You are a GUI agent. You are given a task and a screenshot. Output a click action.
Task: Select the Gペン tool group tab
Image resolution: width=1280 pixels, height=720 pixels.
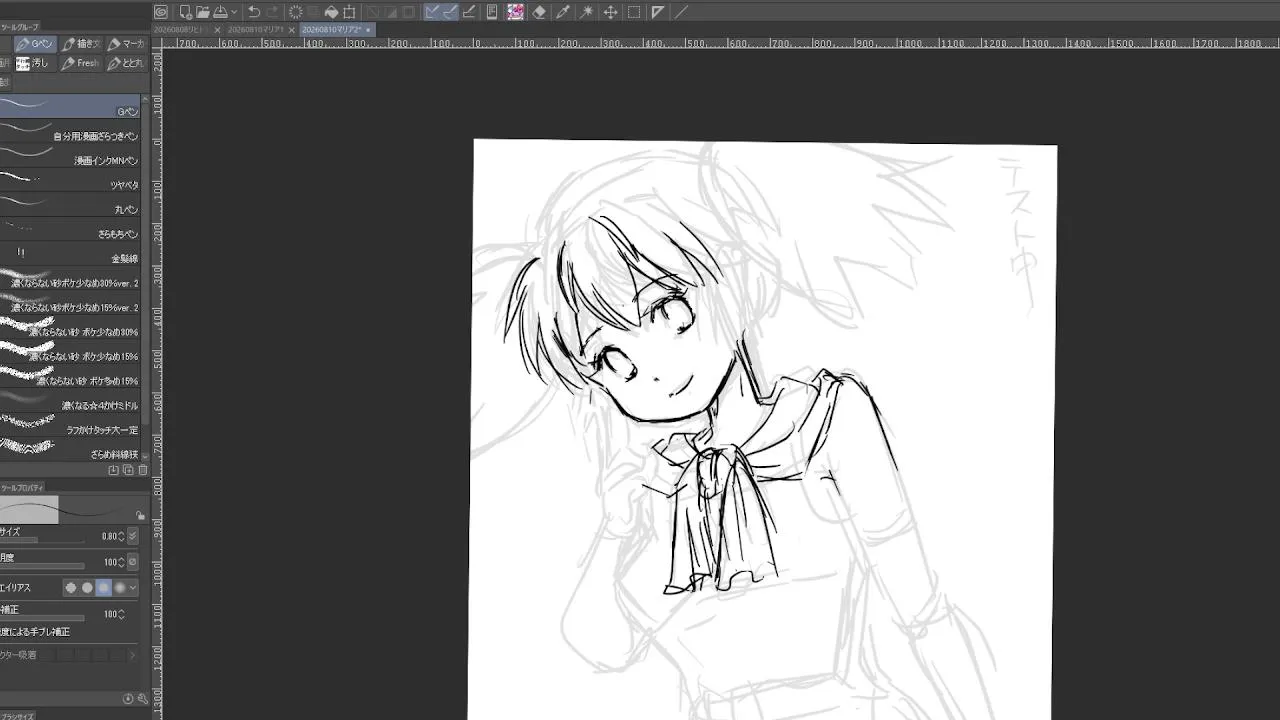[34, 43]
